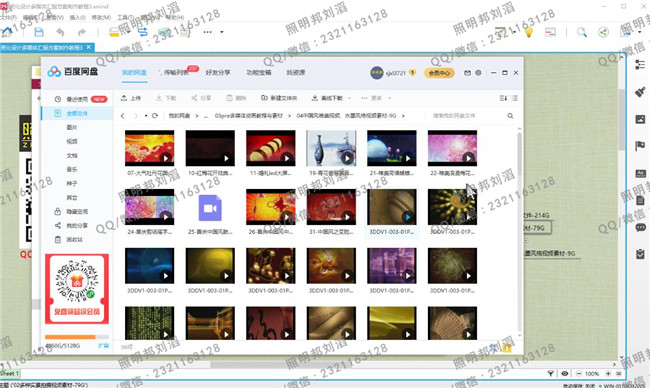Click the 新建文件夹 new folder icon

coord(264,98)
